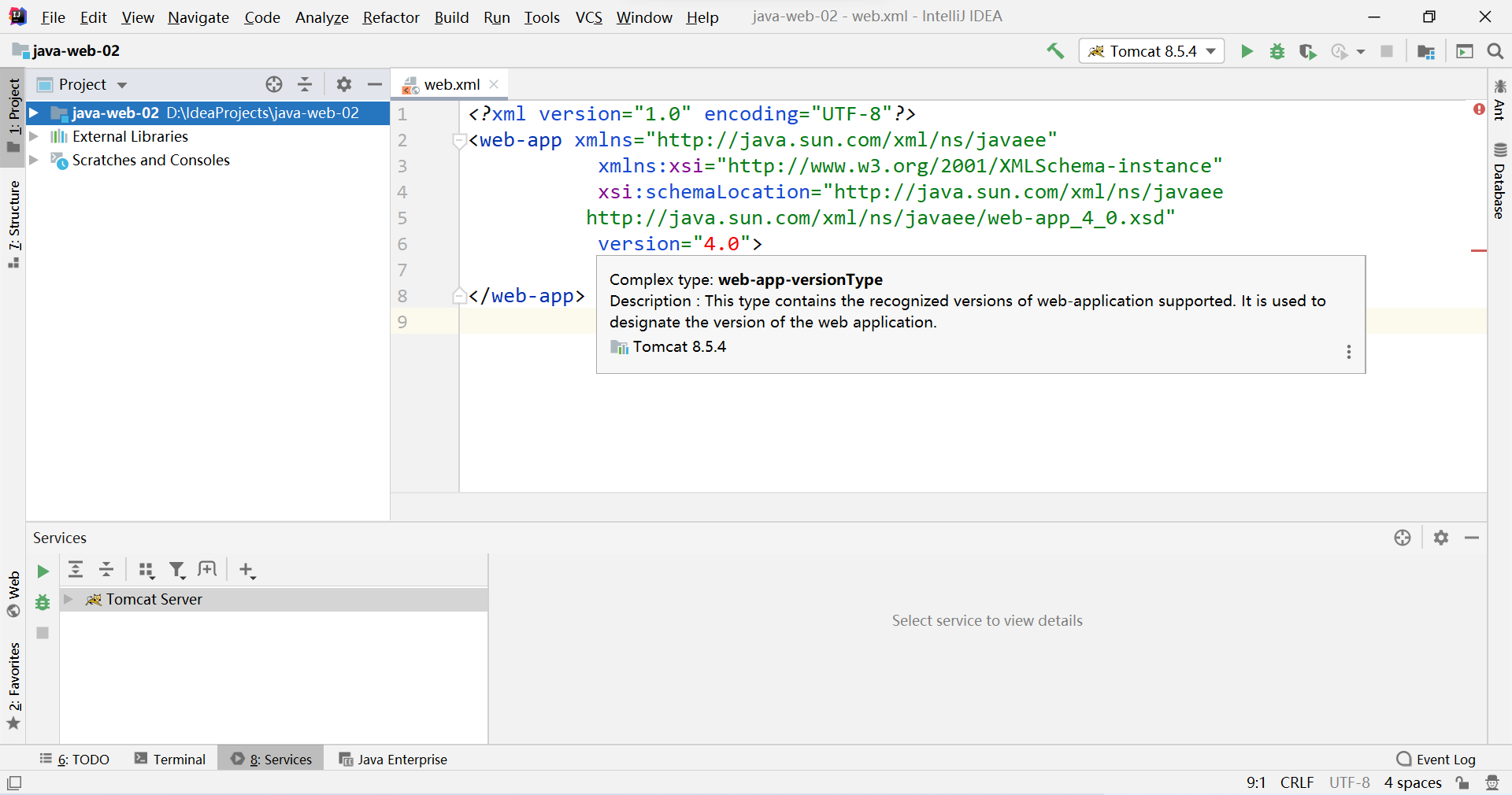Open Services panel settings gear

click(x=1441, y=538)
